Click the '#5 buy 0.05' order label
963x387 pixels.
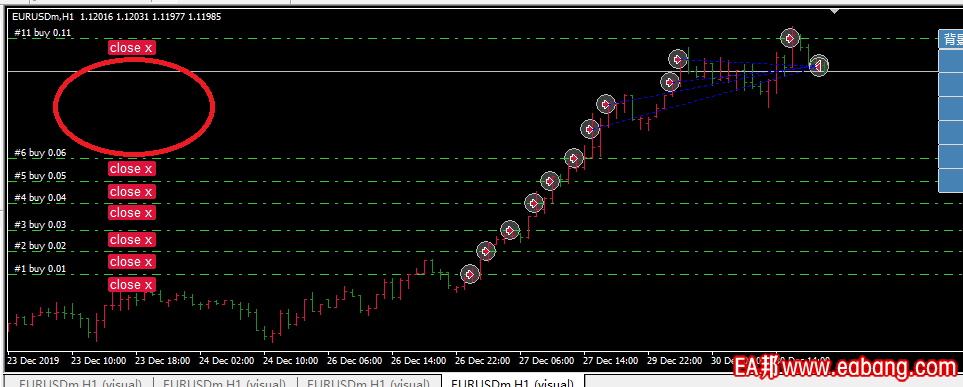coord(40,176)
